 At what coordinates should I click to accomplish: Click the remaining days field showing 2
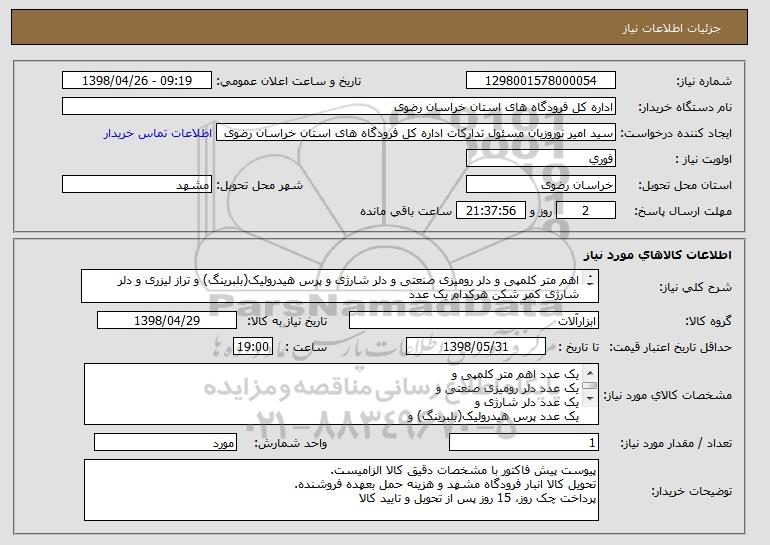(585, 211)
